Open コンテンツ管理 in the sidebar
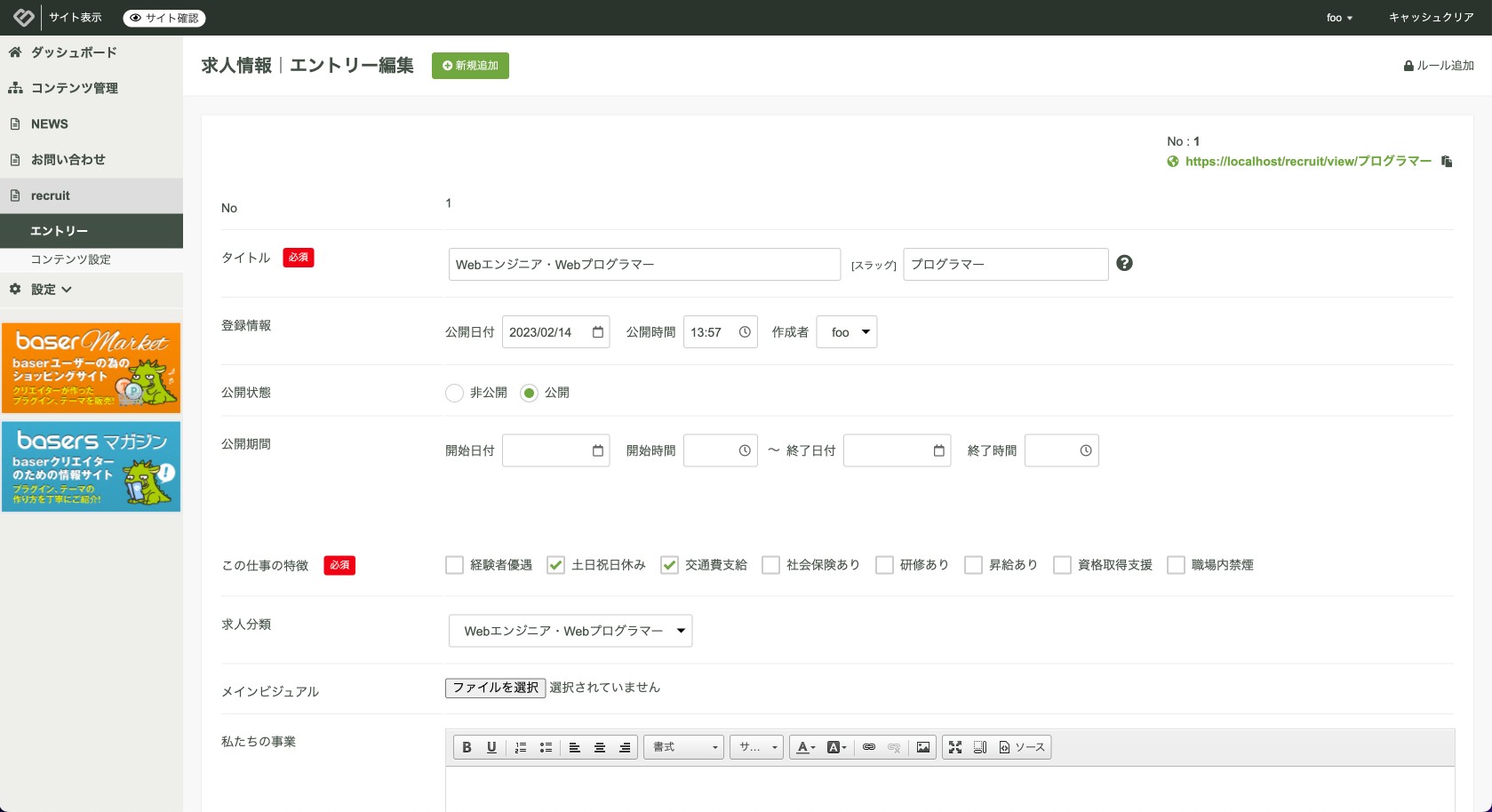This screenshot has height=812, width=1492. coord(74,88)
